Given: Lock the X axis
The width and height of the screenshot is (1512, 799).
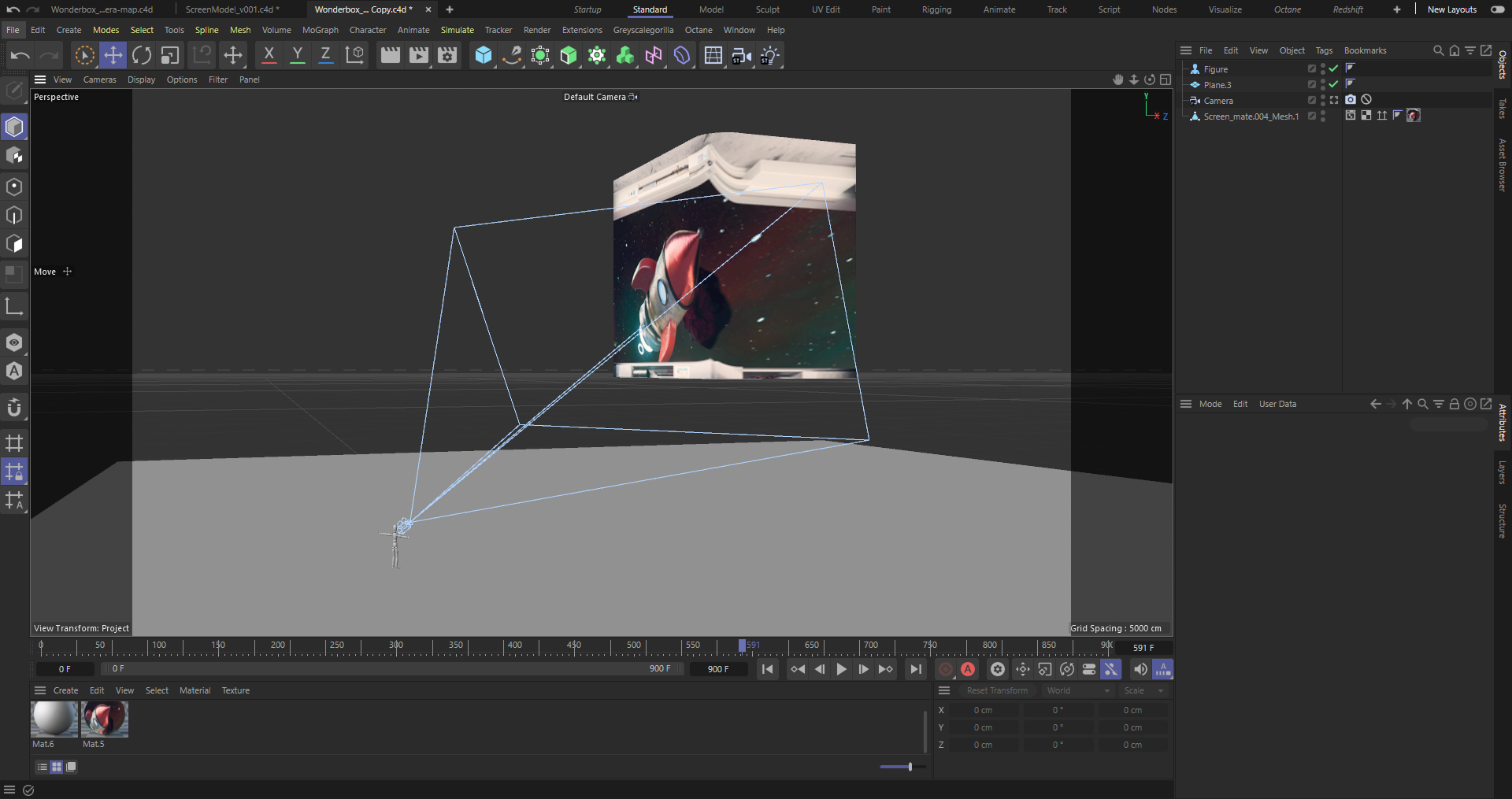Looking at the screenshot, I should point(269,55).
